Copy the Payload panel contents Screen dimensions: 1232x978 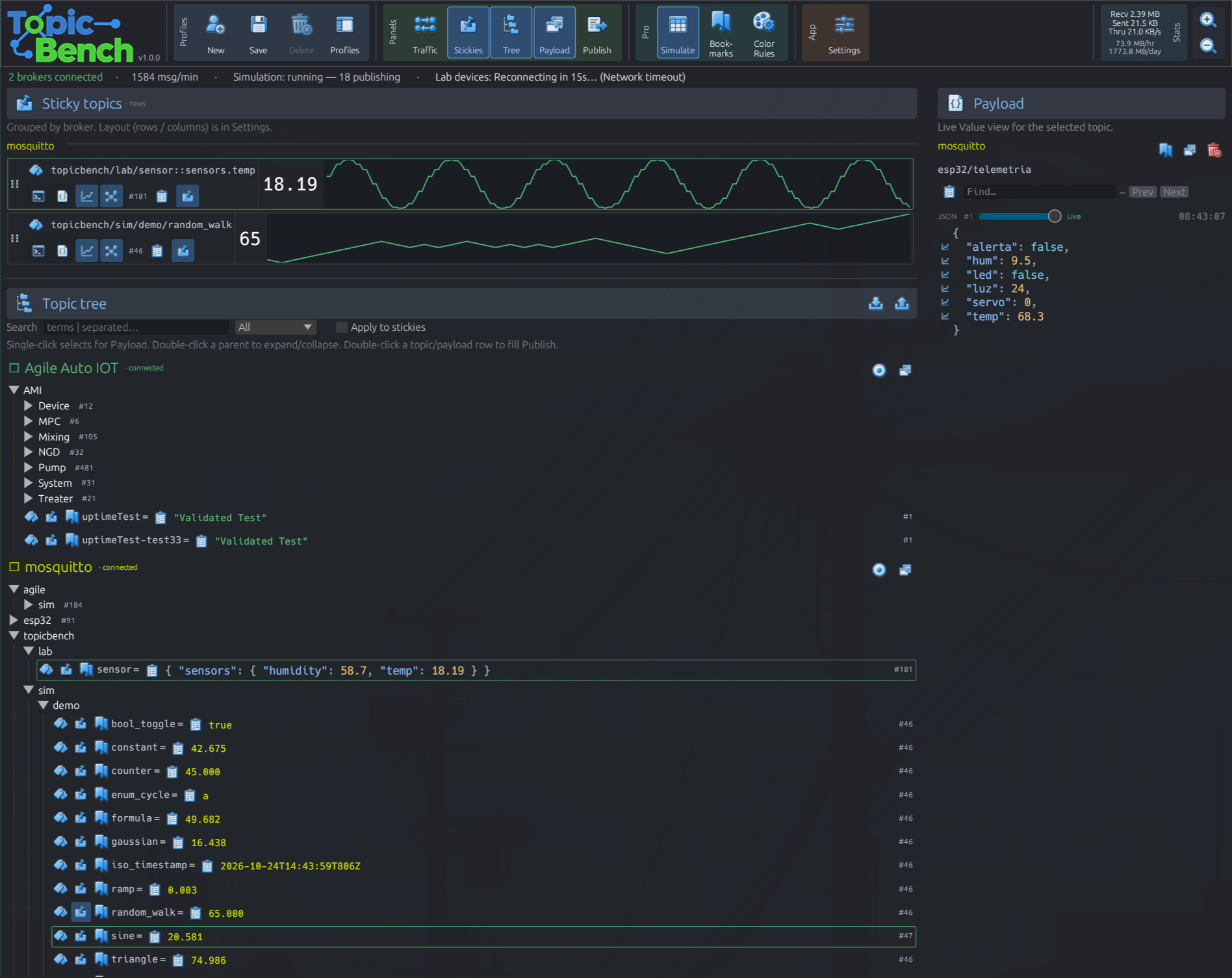tap(949, 192)
